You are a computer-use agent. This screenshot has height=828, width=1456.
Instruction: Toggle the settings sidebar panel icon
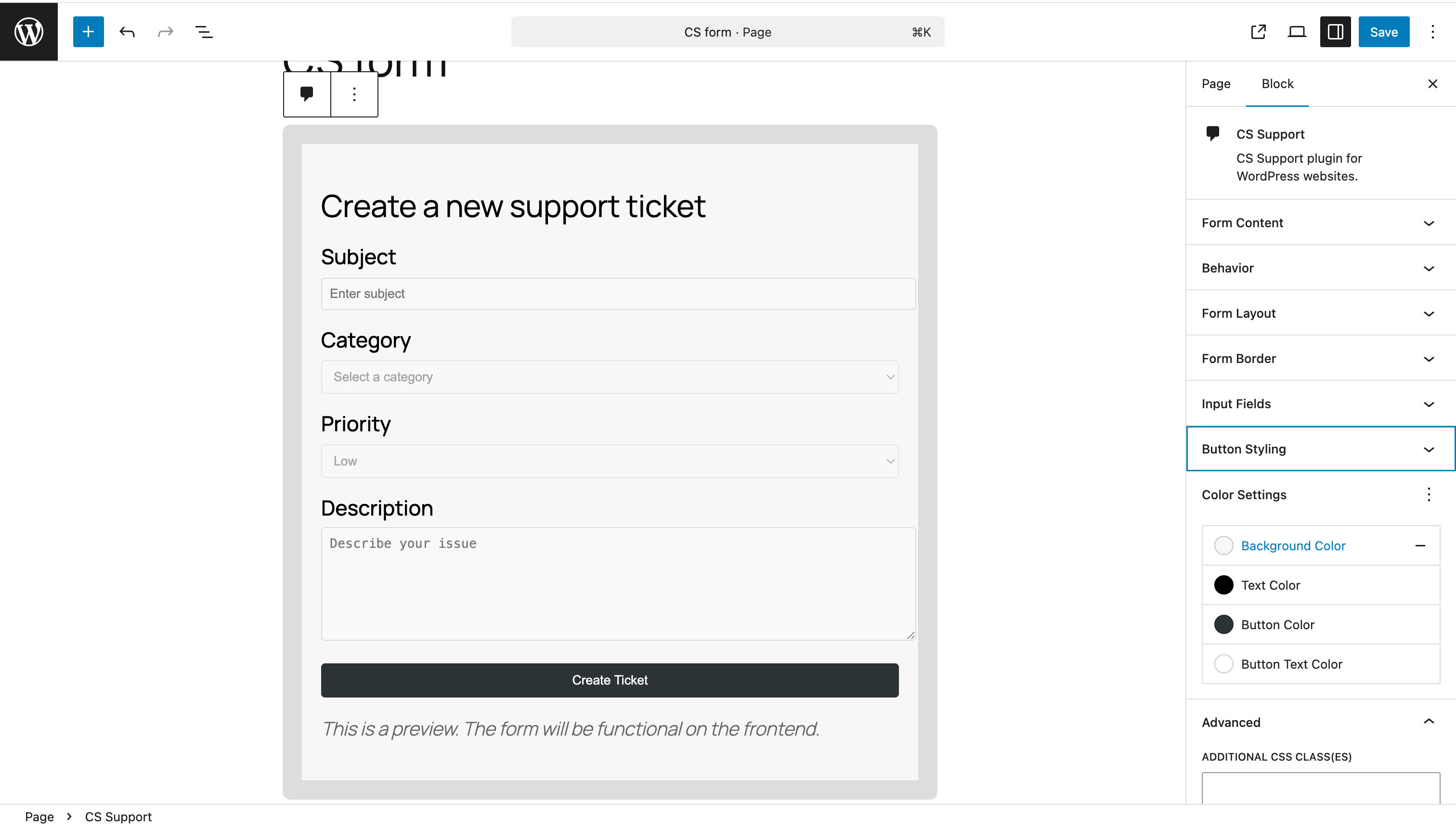click(x=1336, y=32)
